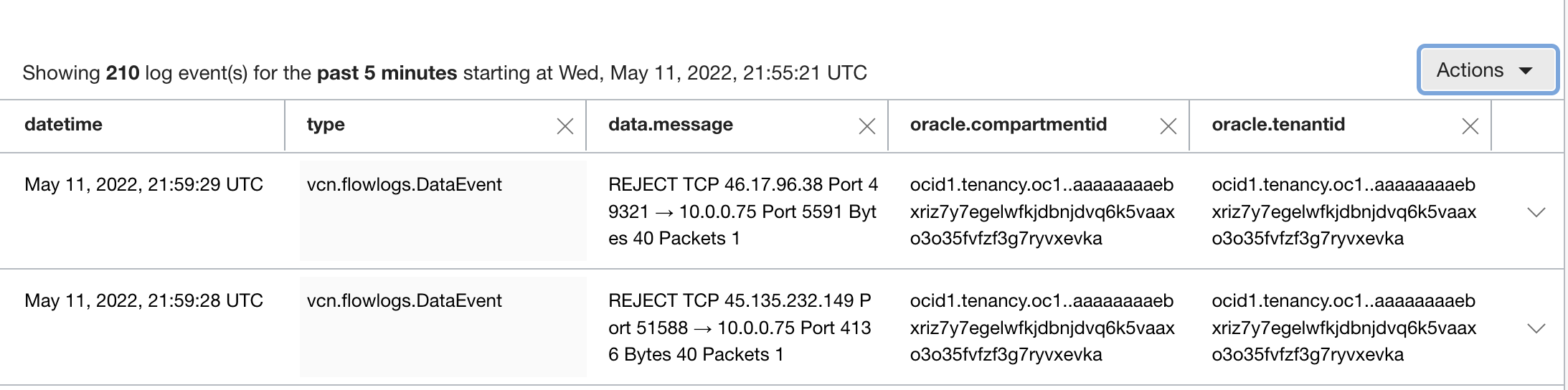
Task: Click the data.message column header label
Action: pos(670,125)
